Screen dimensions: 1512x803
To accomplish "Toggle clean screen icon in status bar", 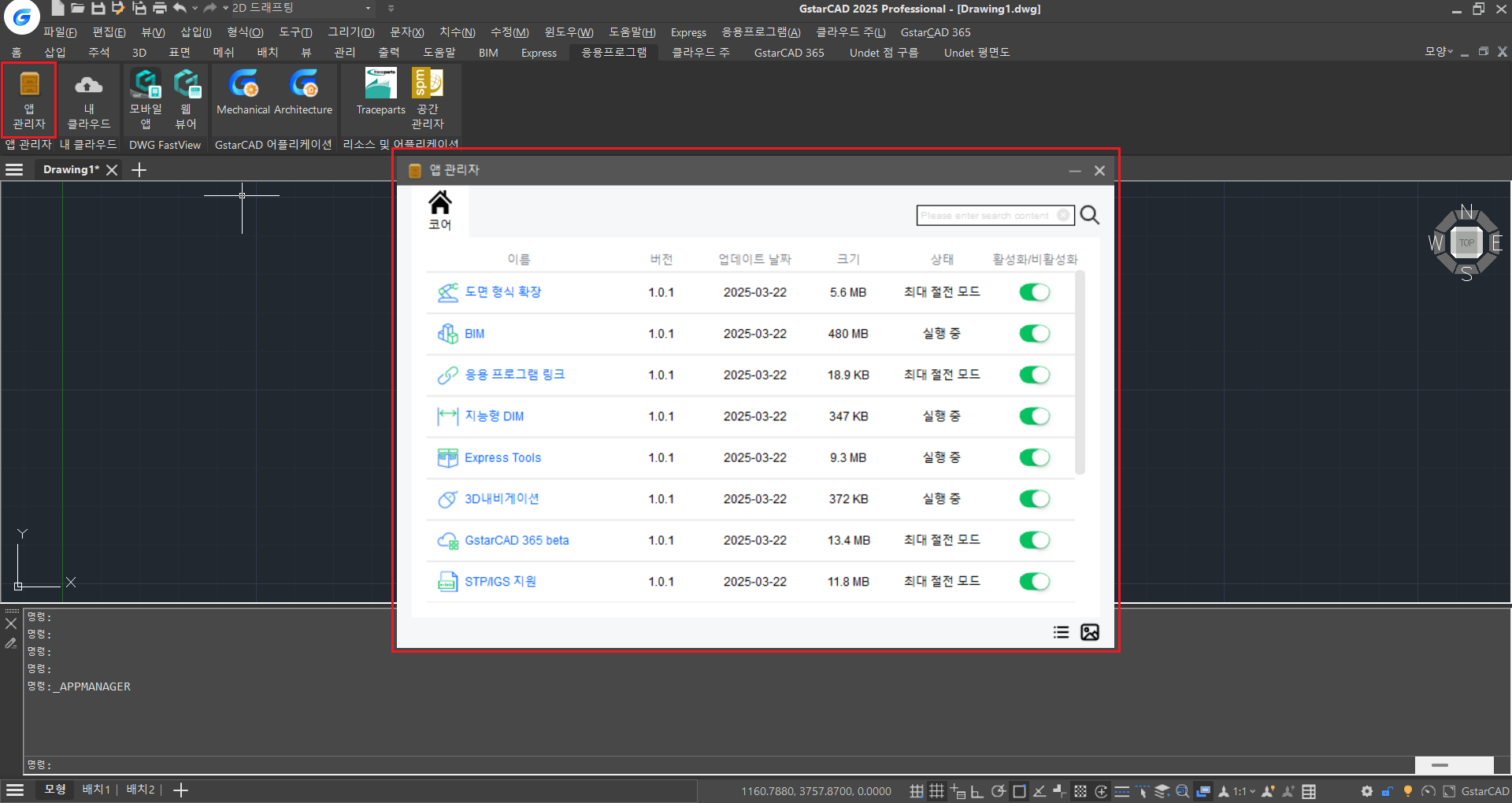I will coord(1449,791).
